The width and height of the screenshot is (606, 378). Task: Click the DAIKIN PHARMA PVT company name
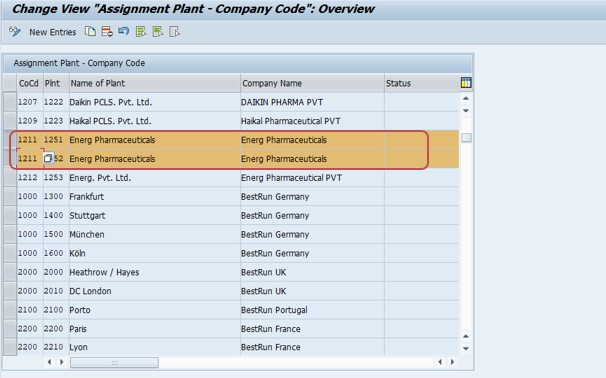[x=282, y=102]
